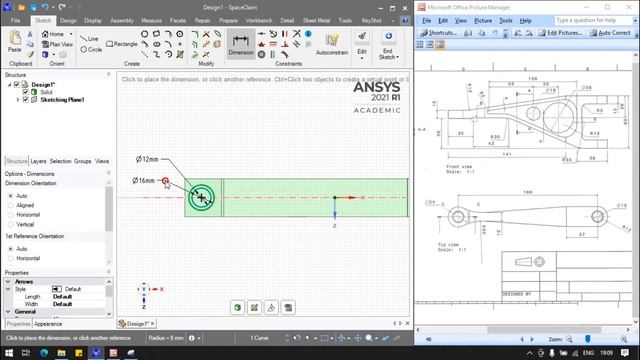The width and height of the screenshot is (640, 360).
Task: Select the Dimension tool in the ribbon
Action: [x=240, y=44]
